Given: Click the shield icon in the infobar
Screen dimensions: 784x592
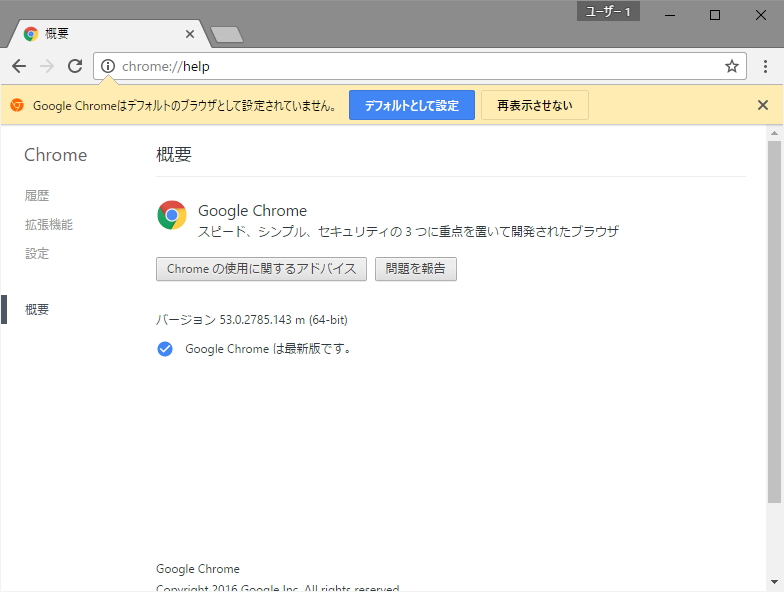Looking at the screenshot, I should pos(17,105).
